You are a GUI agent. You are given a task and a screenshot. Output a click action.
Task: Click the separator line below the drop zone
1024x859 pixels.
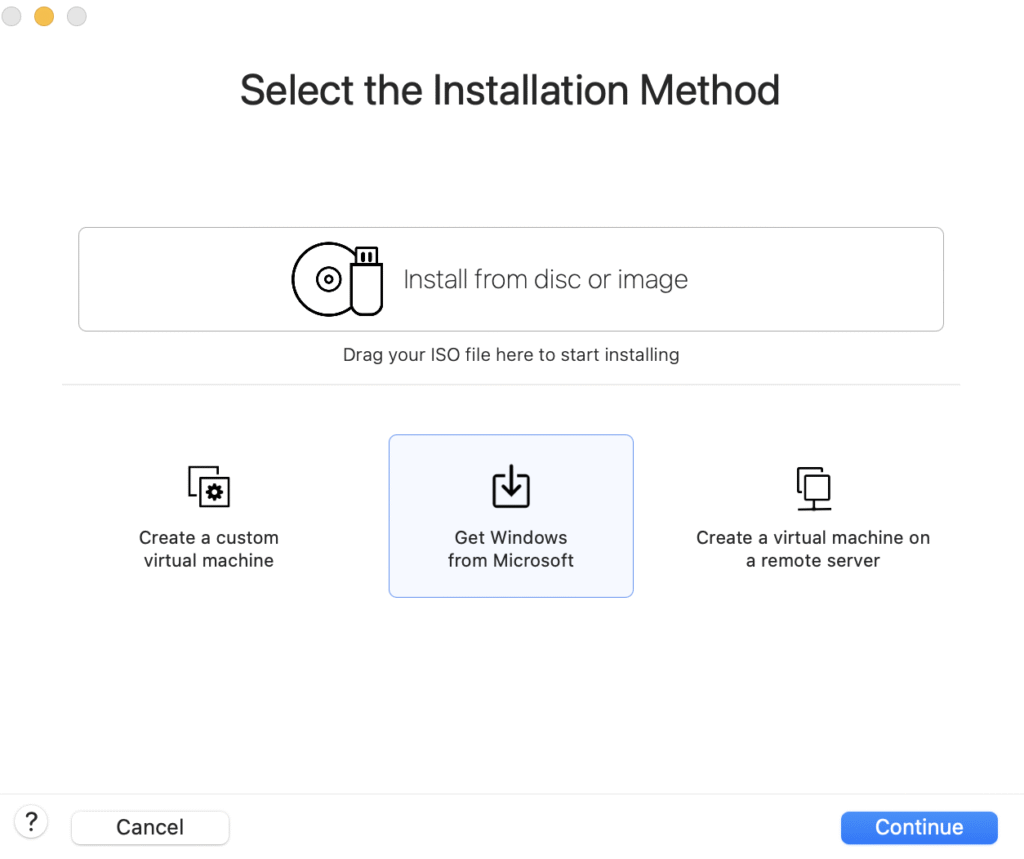[511, 384]
